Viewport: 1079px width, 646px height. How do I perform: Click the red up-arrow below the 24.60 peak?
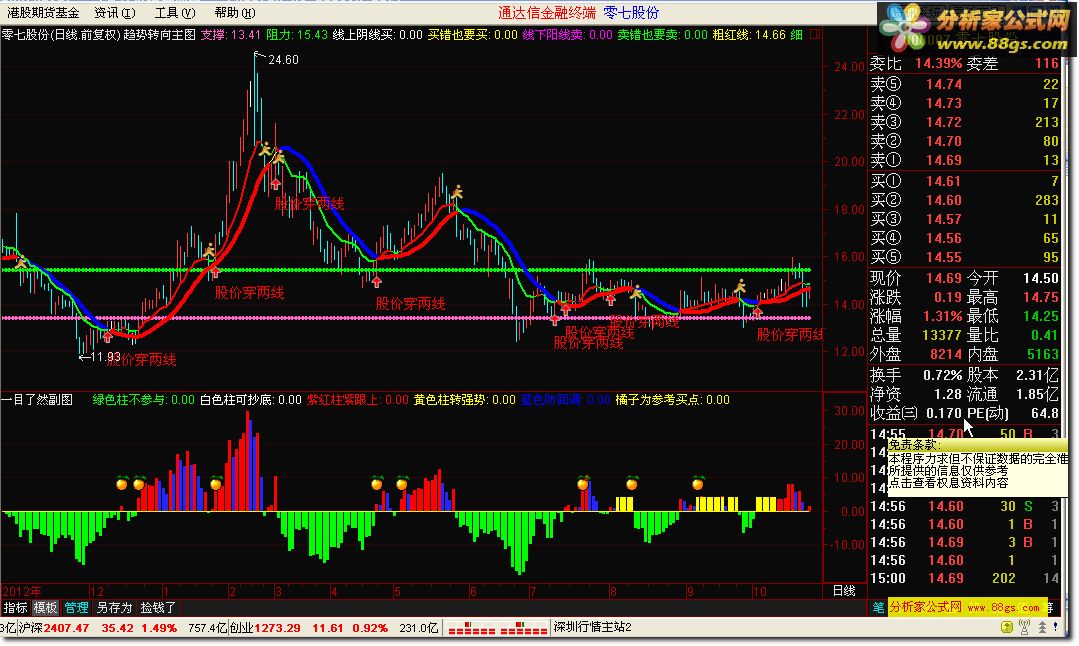pyautogui.click(x=275, y=183)
